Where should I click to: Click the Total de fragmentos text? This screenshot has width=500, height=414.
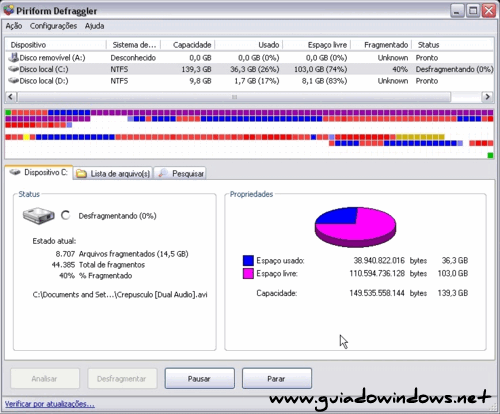[x=112, y=265]
